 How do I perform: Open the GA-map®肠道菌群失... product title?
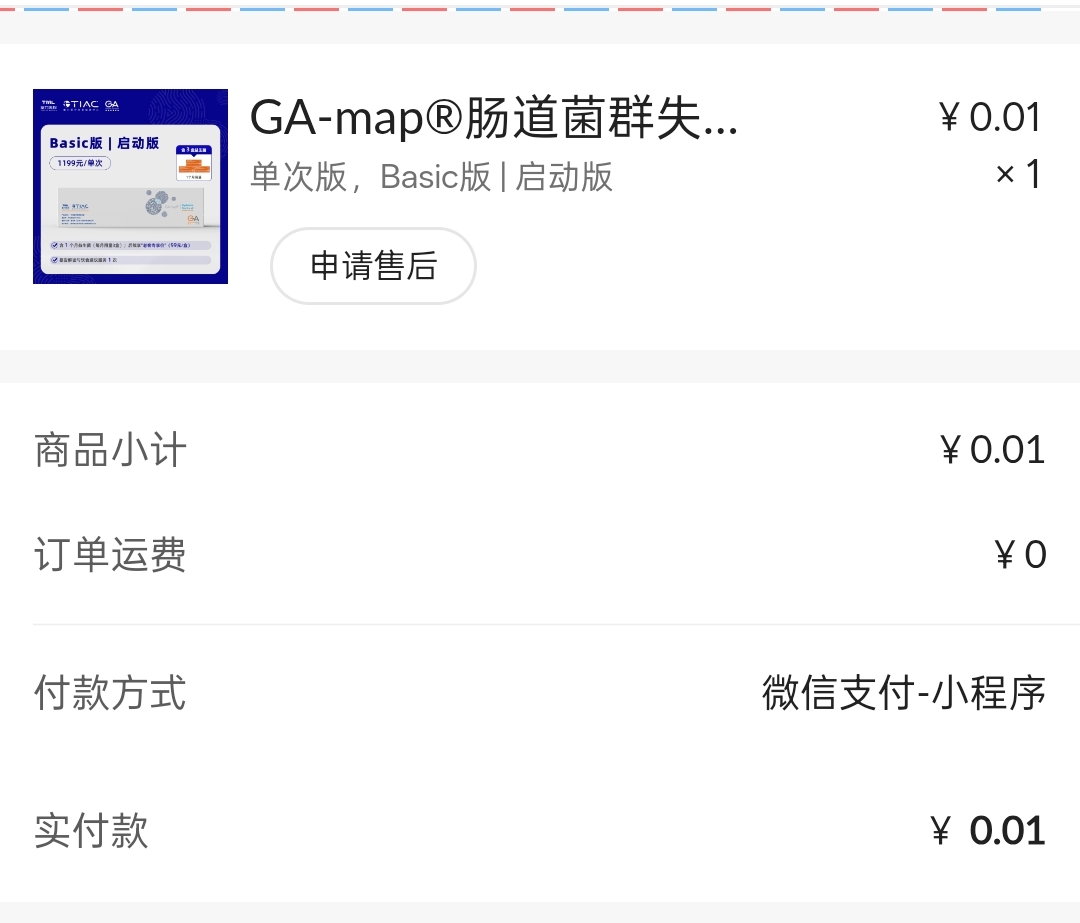pos(493,118)
